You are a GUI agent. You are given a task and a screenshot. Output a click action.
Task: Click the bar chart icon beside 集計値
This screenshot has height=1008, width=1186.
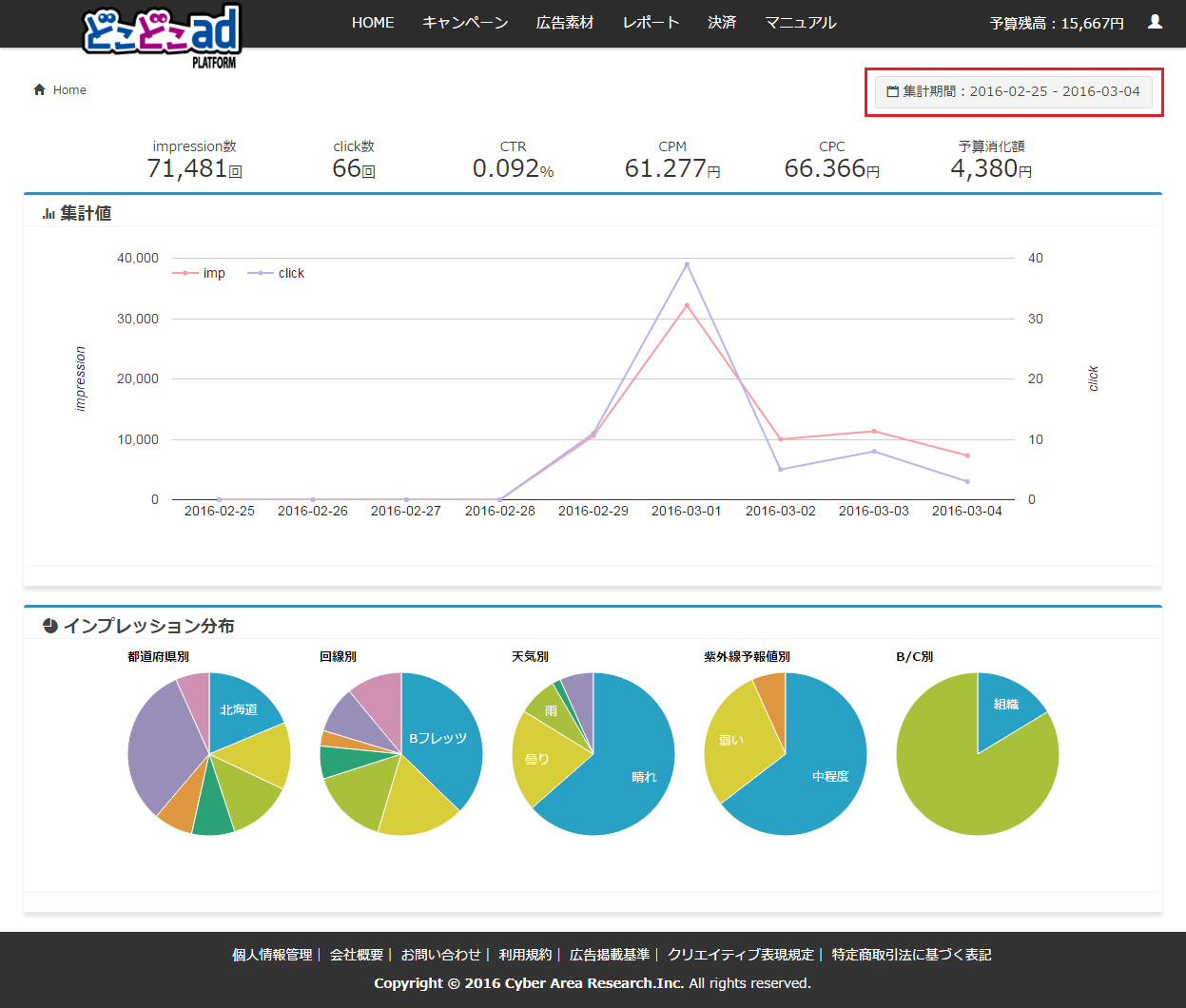(49, 214)
